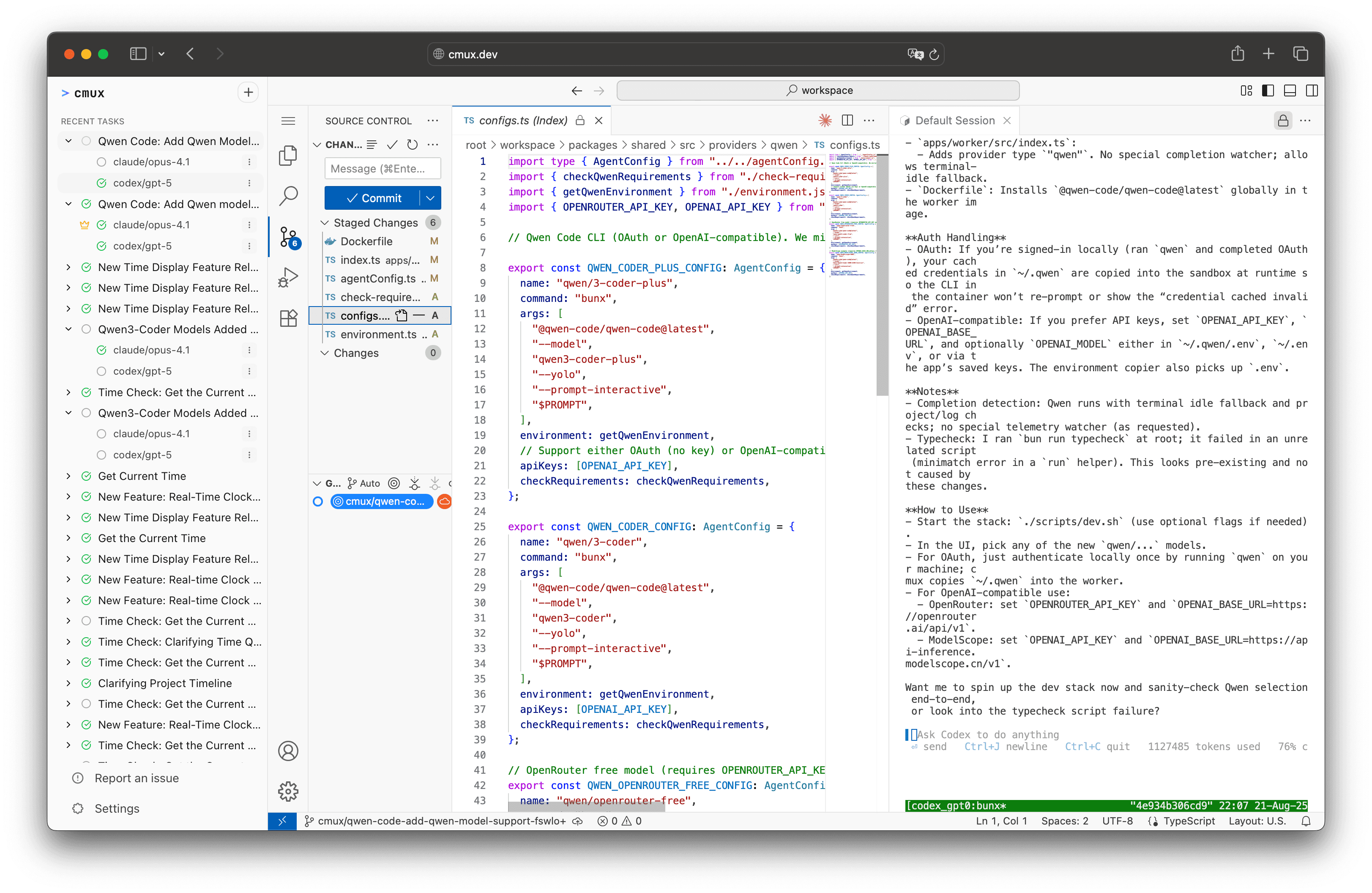Viewport: 1372px width, 893px height.
Task: Open the Source Control view with the 6 badge
Action: point(288,237)
